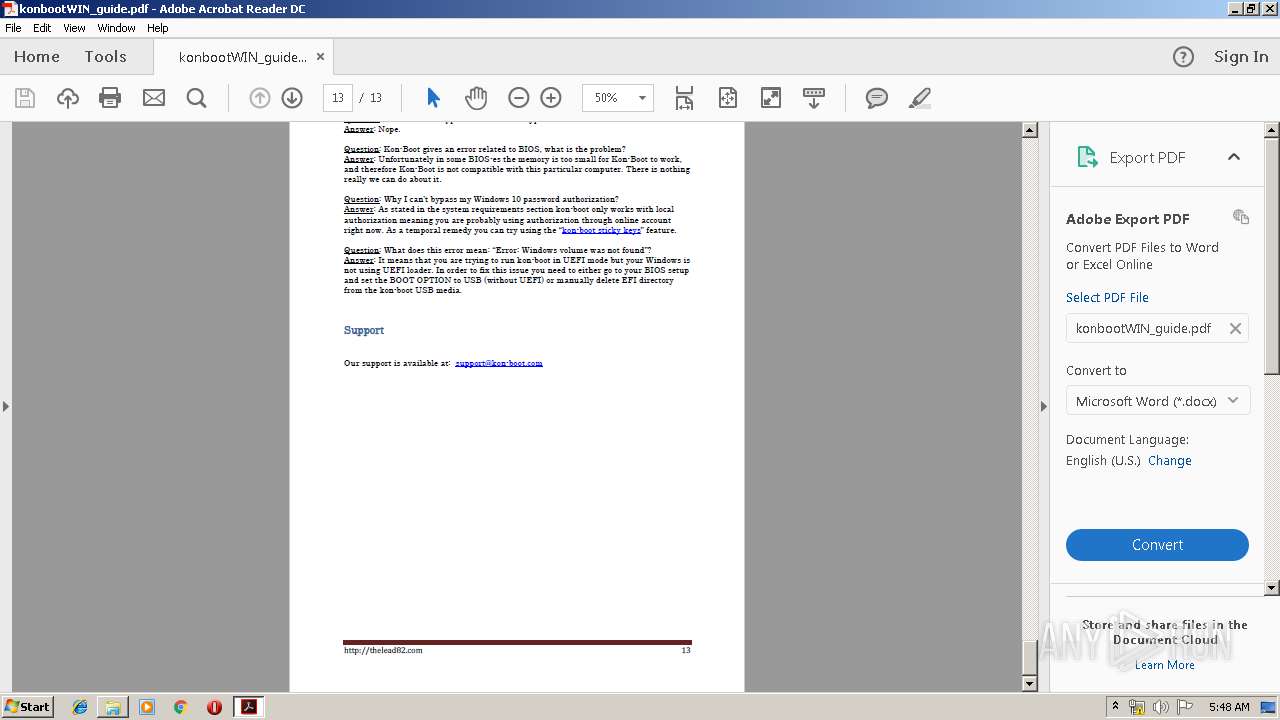Open the Edit menu
Screen dimensions: 1280x720
coord(42,28)
